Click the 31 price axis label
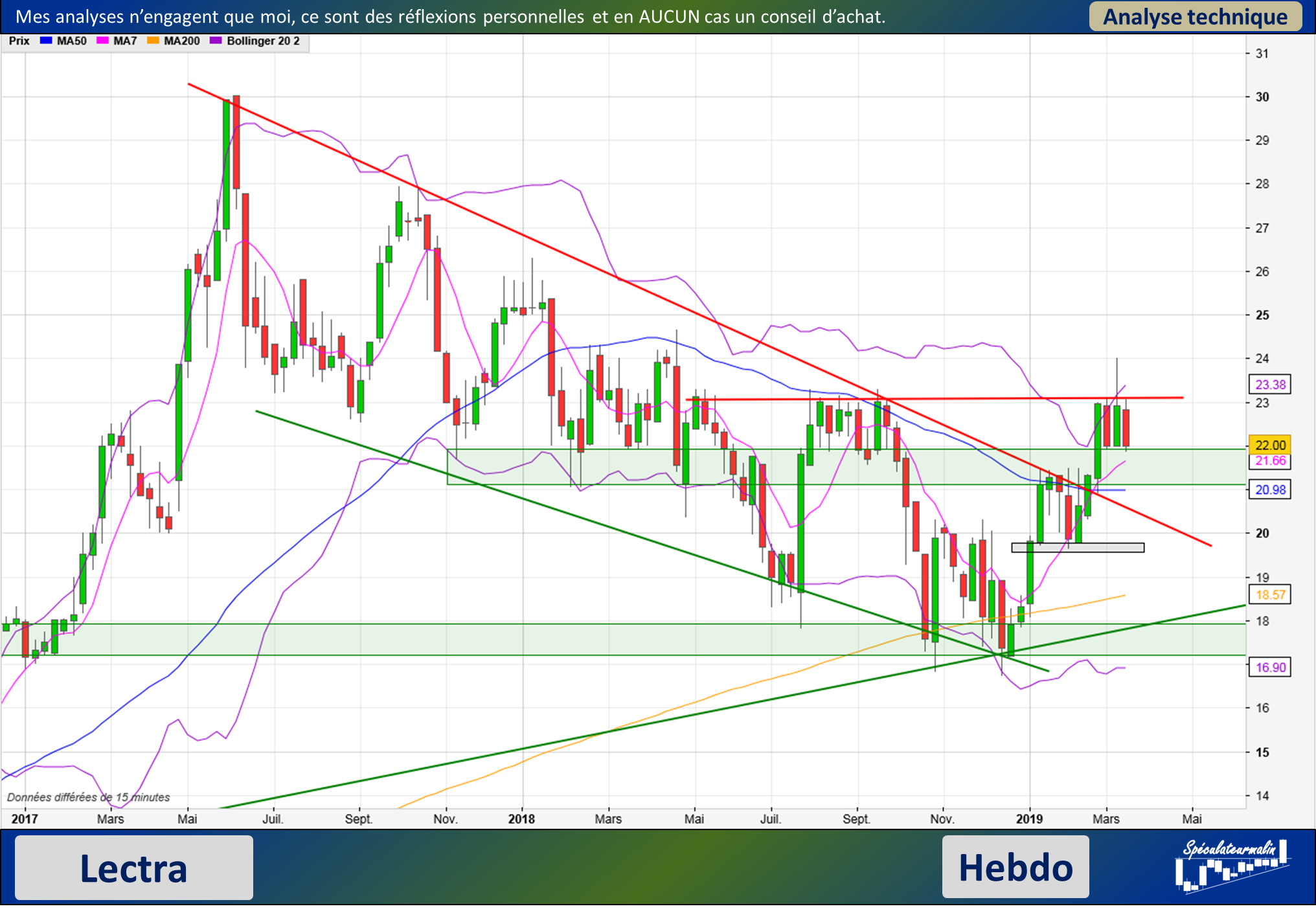Screen dimensions: 1316x913 coord(1262,53)
